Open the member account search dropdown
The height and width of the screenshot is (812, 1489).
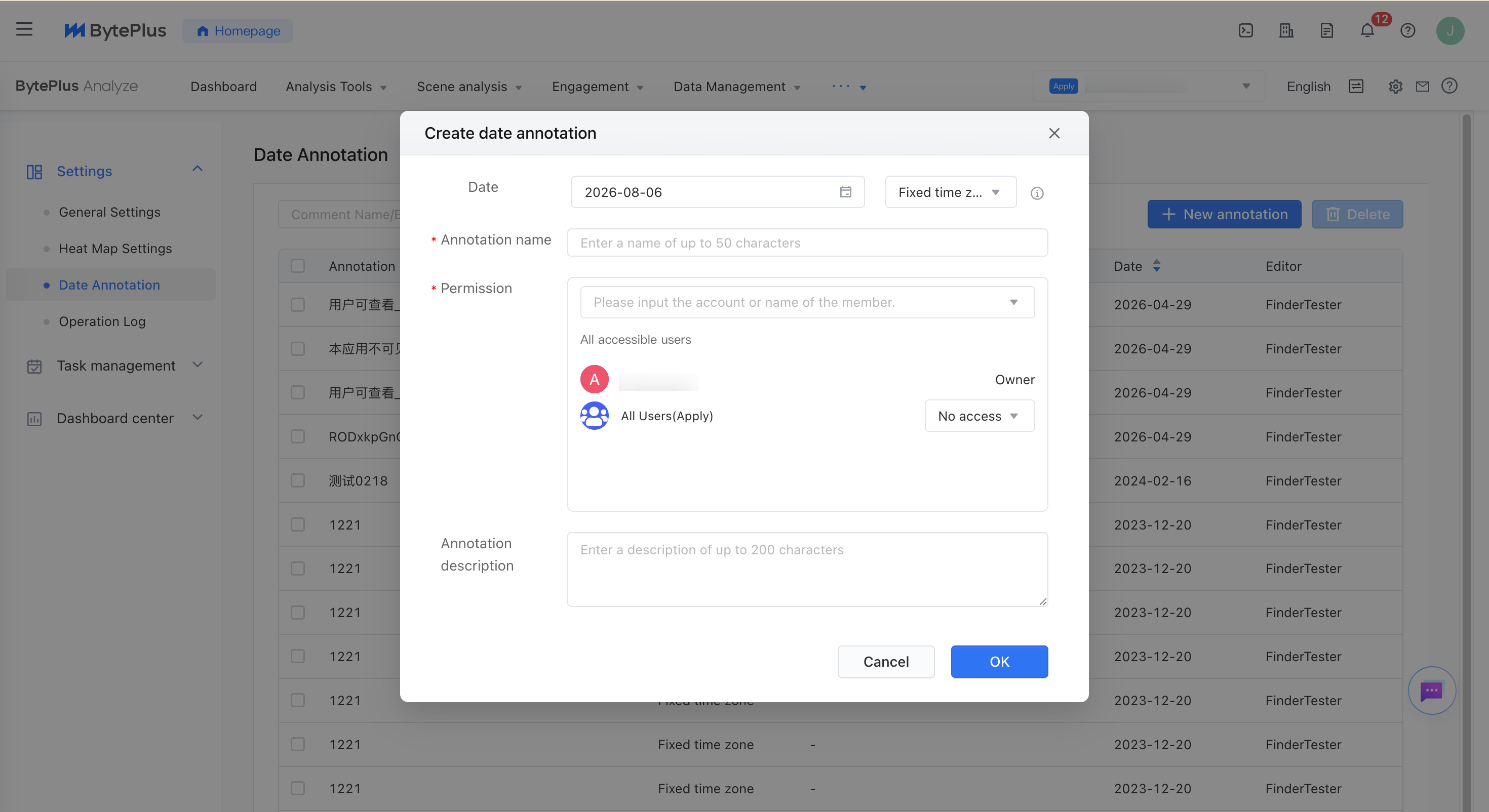click(x=807, y=302)
